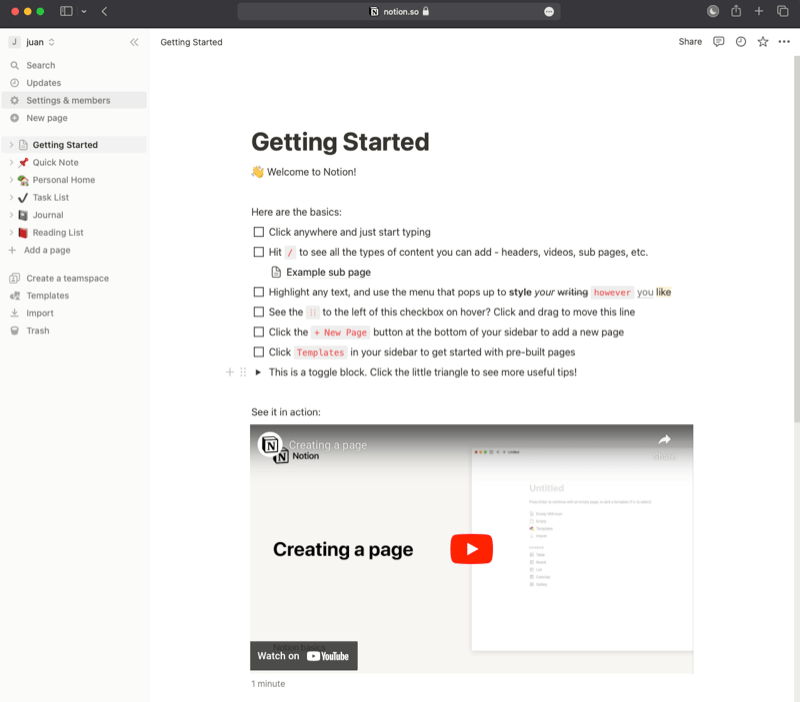Open the juan workspace switcher
800x702 pixels.
click(x=32, y=42)
